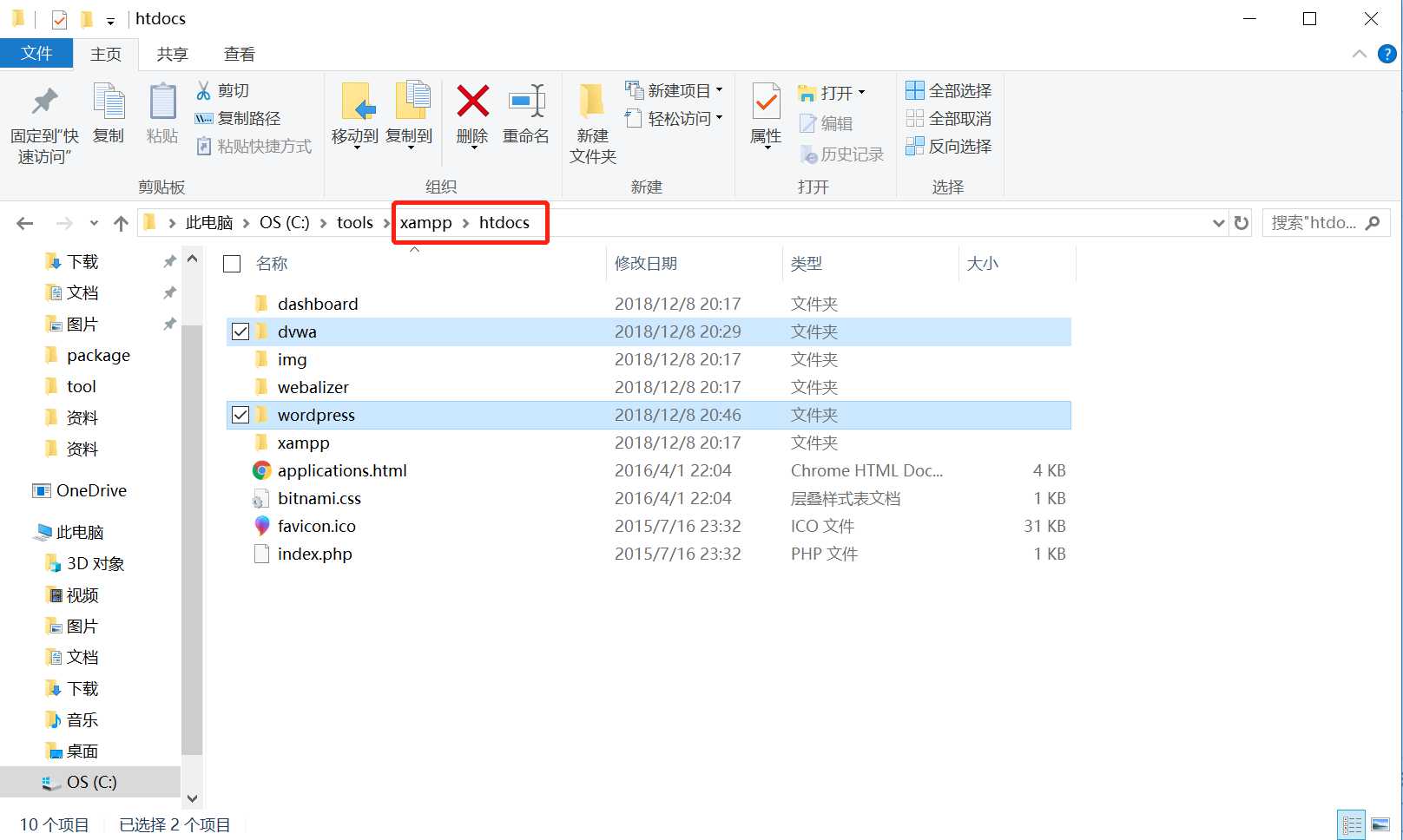Switch to the Home (主页) tab
1403x840 pixels.
click(106, 54)
